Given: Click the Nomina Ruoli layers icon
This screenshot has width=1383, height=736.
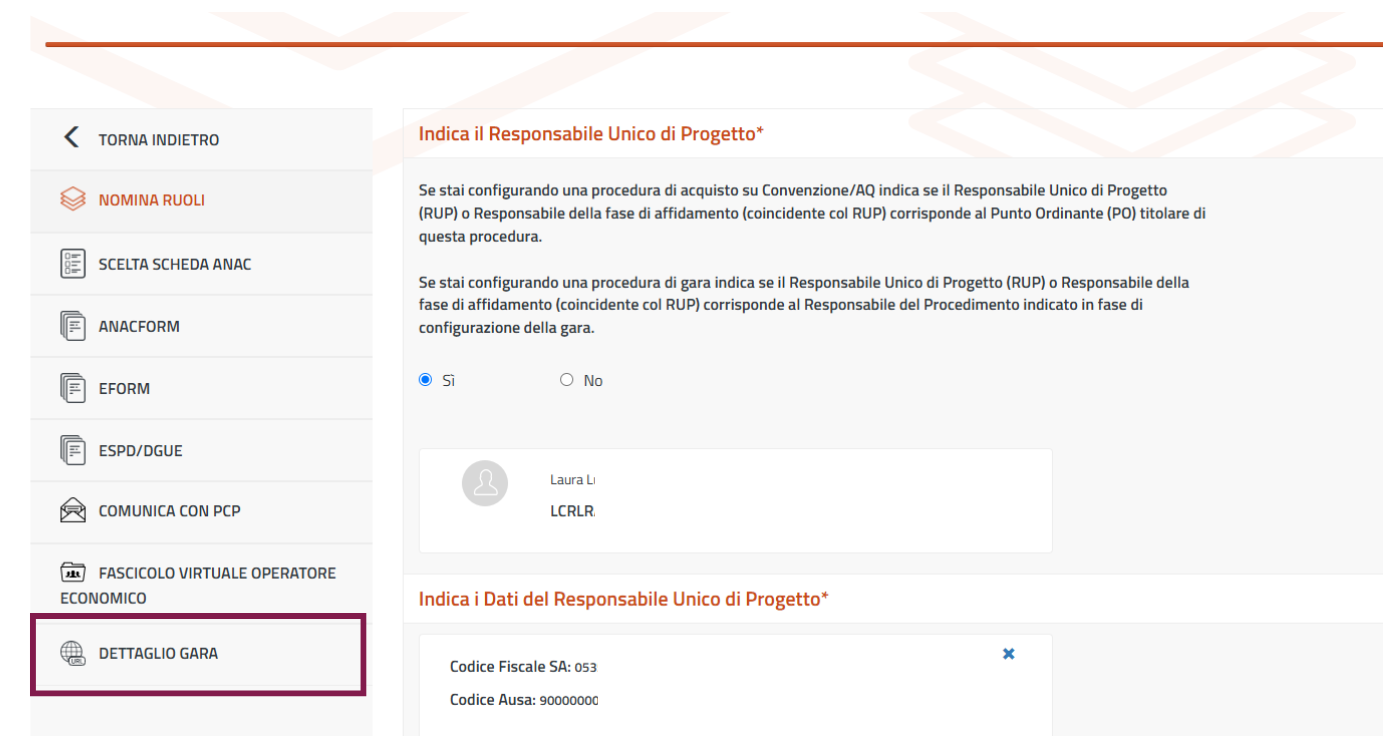Looking at the screenshot, I should (x=73, y=200).
